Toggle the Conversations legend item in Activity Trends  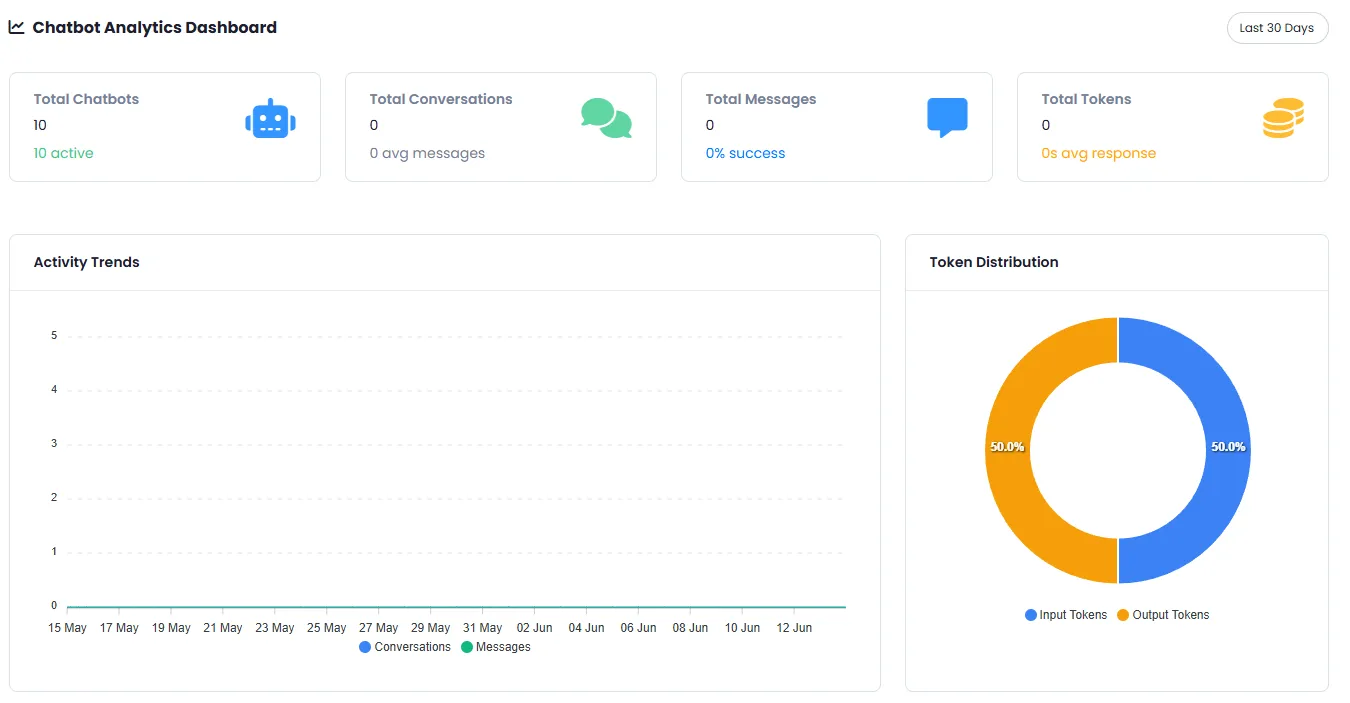(405, 647)
